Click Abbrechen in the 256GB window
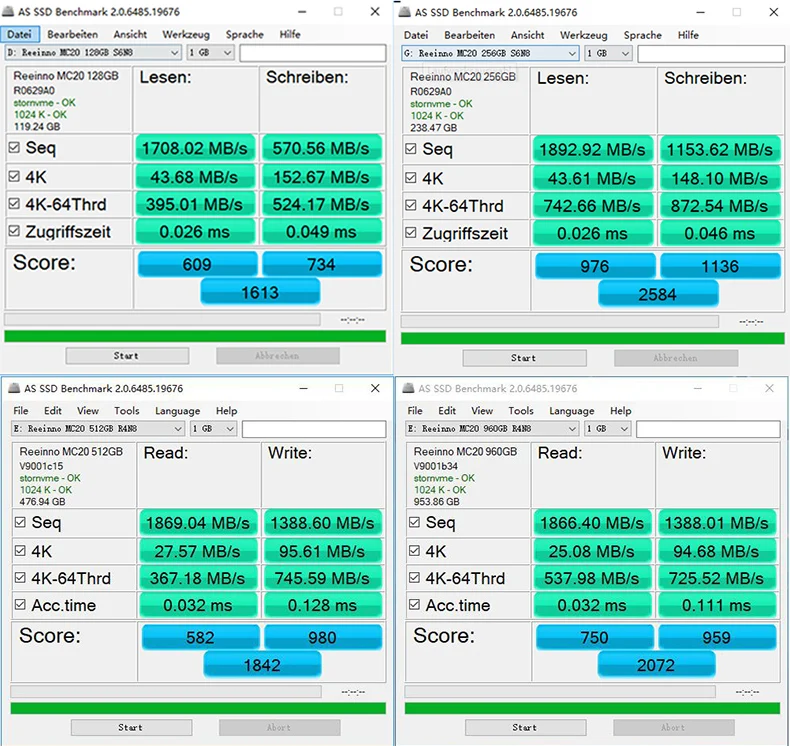The image size is (790, 746). tap(676, 358)
